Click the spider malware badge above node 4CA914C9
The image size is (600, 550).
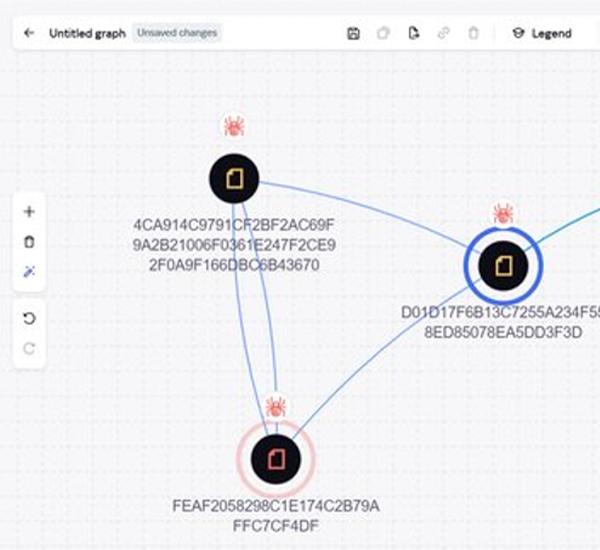[234, 126]
